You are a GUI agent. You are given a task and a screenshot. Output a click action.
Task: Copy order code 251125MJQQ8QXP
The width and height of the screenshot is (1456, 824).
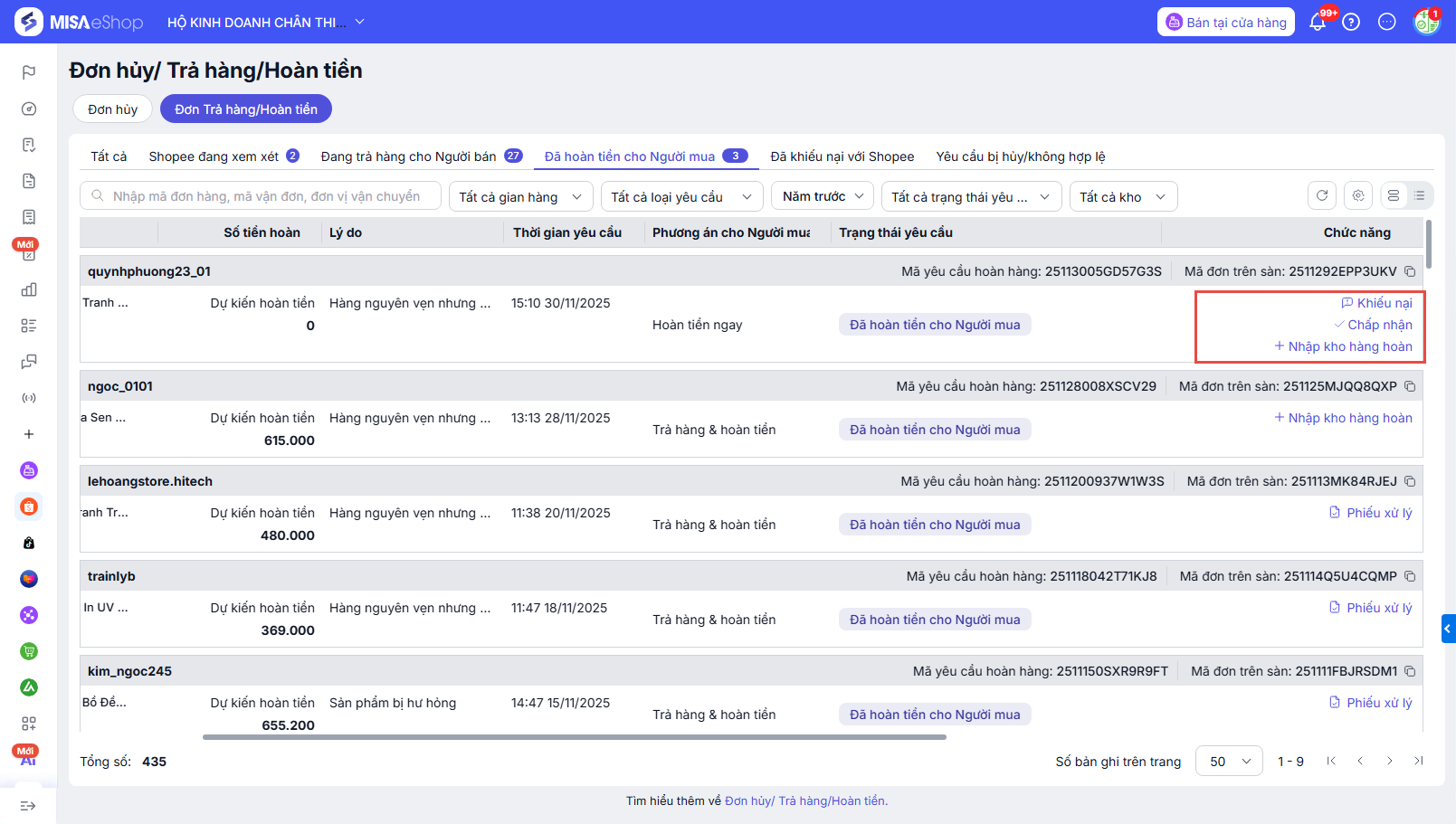point(1410,386)
